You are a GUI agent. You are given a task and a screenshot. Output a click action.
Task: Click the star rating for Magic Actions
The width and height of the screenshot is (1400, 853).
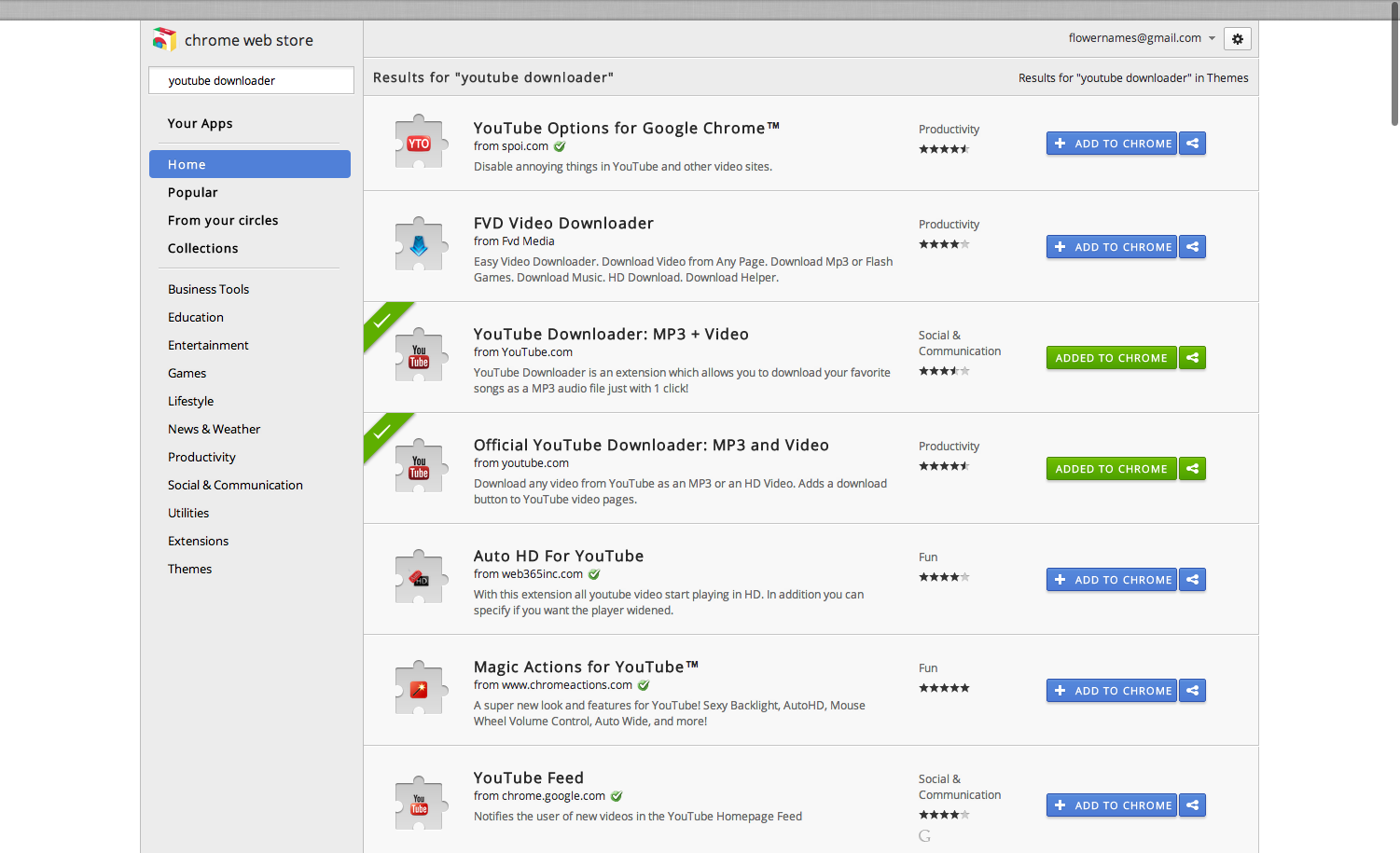pos(944,688)
